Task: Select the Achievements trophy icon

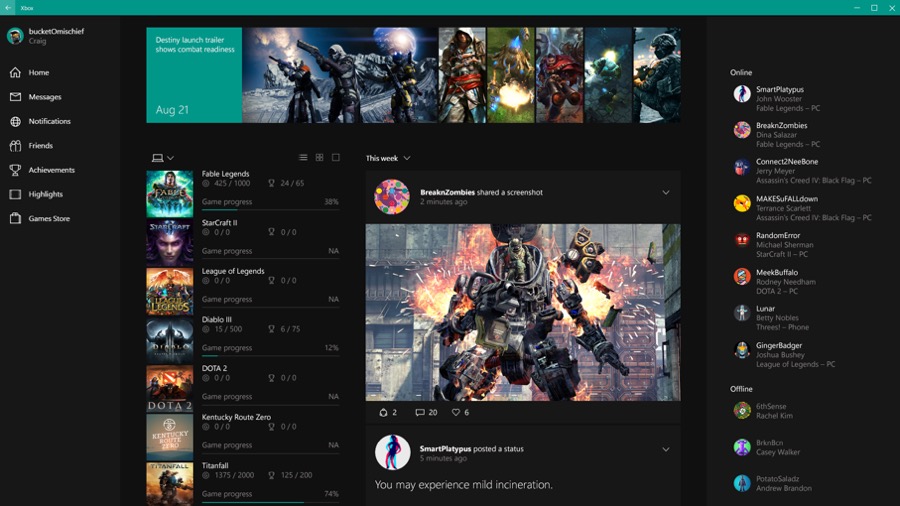Action: [15, 170]
